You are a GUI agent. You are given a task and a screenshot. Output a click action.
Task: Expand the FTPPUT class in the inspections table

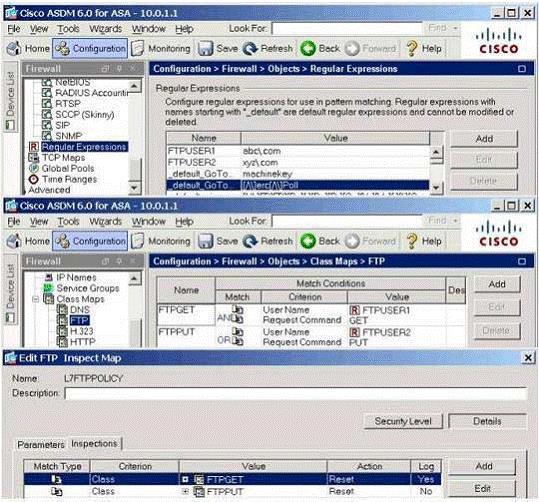point(185,491)
